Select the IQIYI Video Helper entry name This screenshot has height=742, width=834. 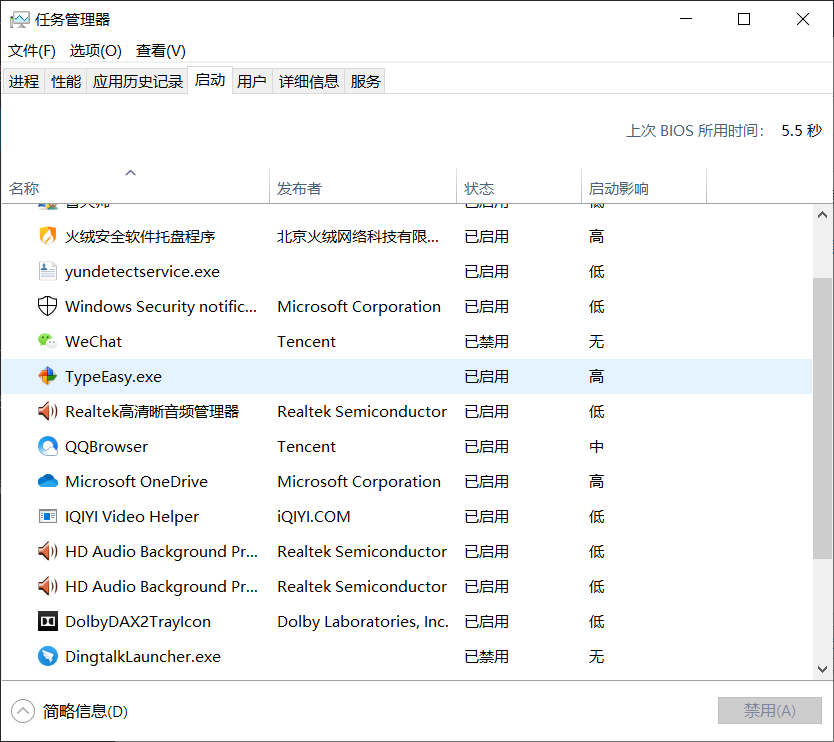tap(132, 516)
